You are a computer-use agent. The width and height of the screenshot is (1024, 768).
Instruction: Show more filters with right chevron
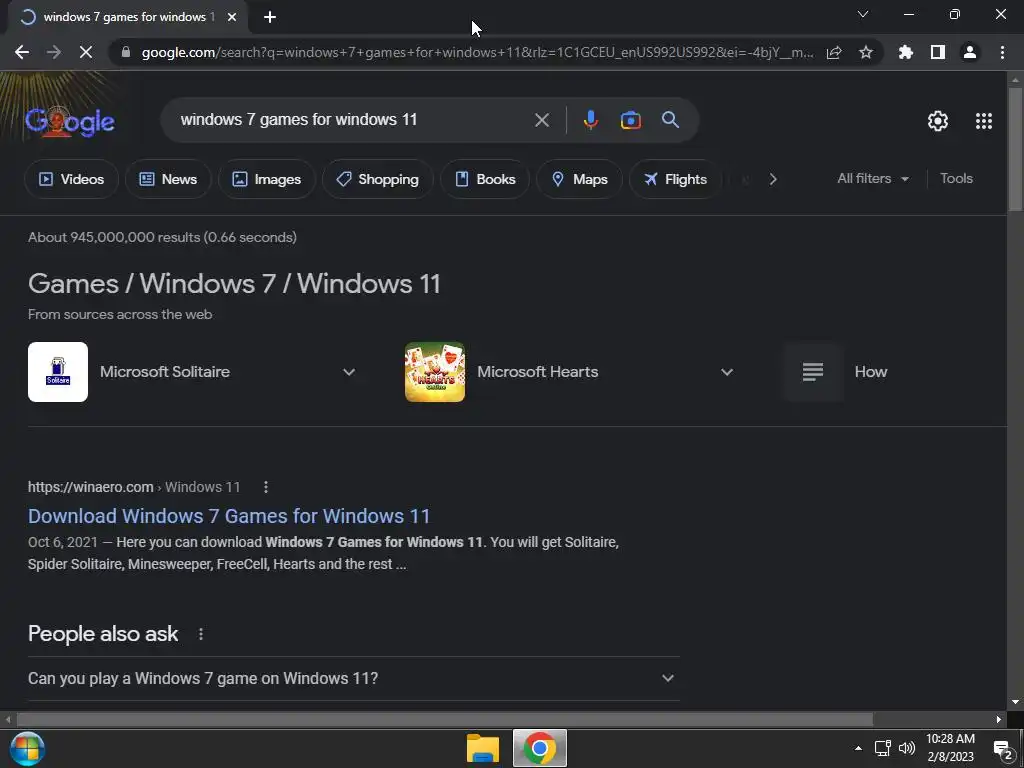773,179
